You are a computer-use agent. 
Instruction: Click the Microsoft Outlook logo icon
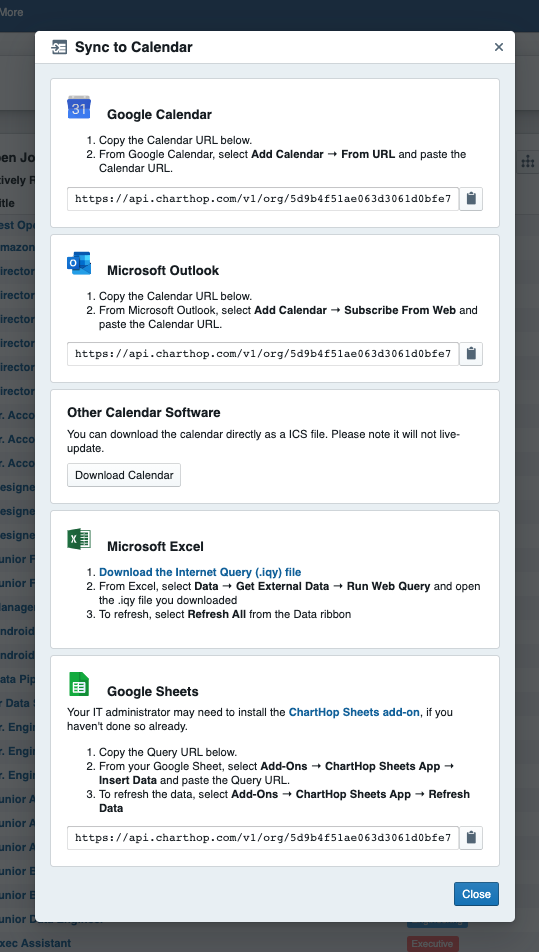[x=79, y=264]
